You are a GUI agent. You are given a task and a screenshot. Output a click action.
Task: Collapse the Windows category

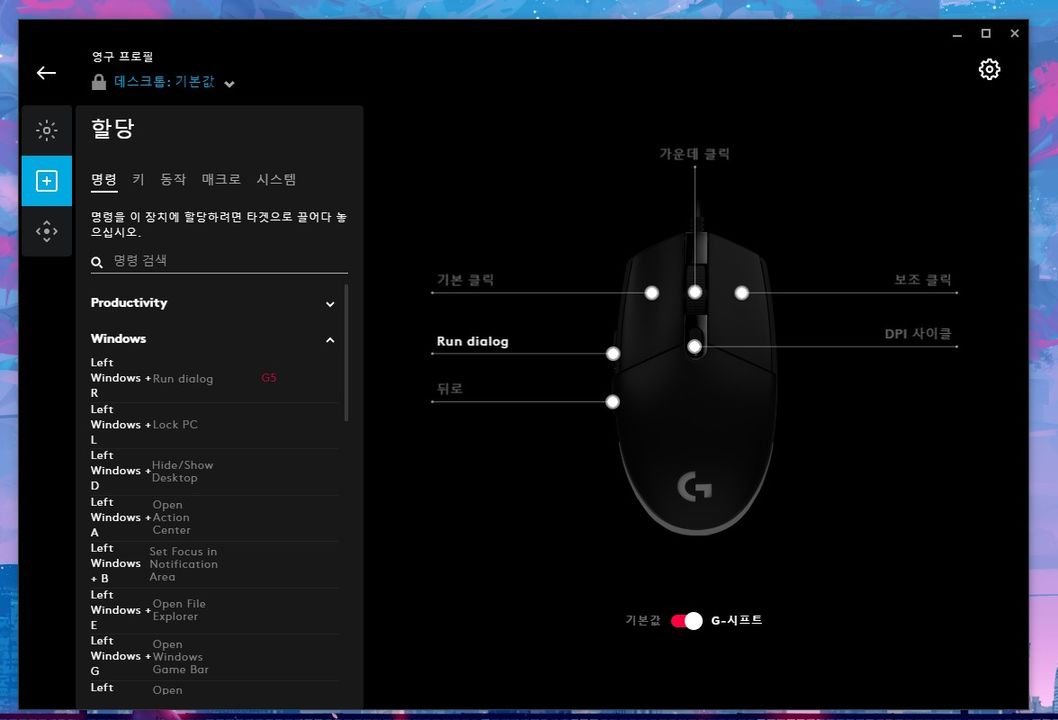pyautogui.click(x=213, y=339)
